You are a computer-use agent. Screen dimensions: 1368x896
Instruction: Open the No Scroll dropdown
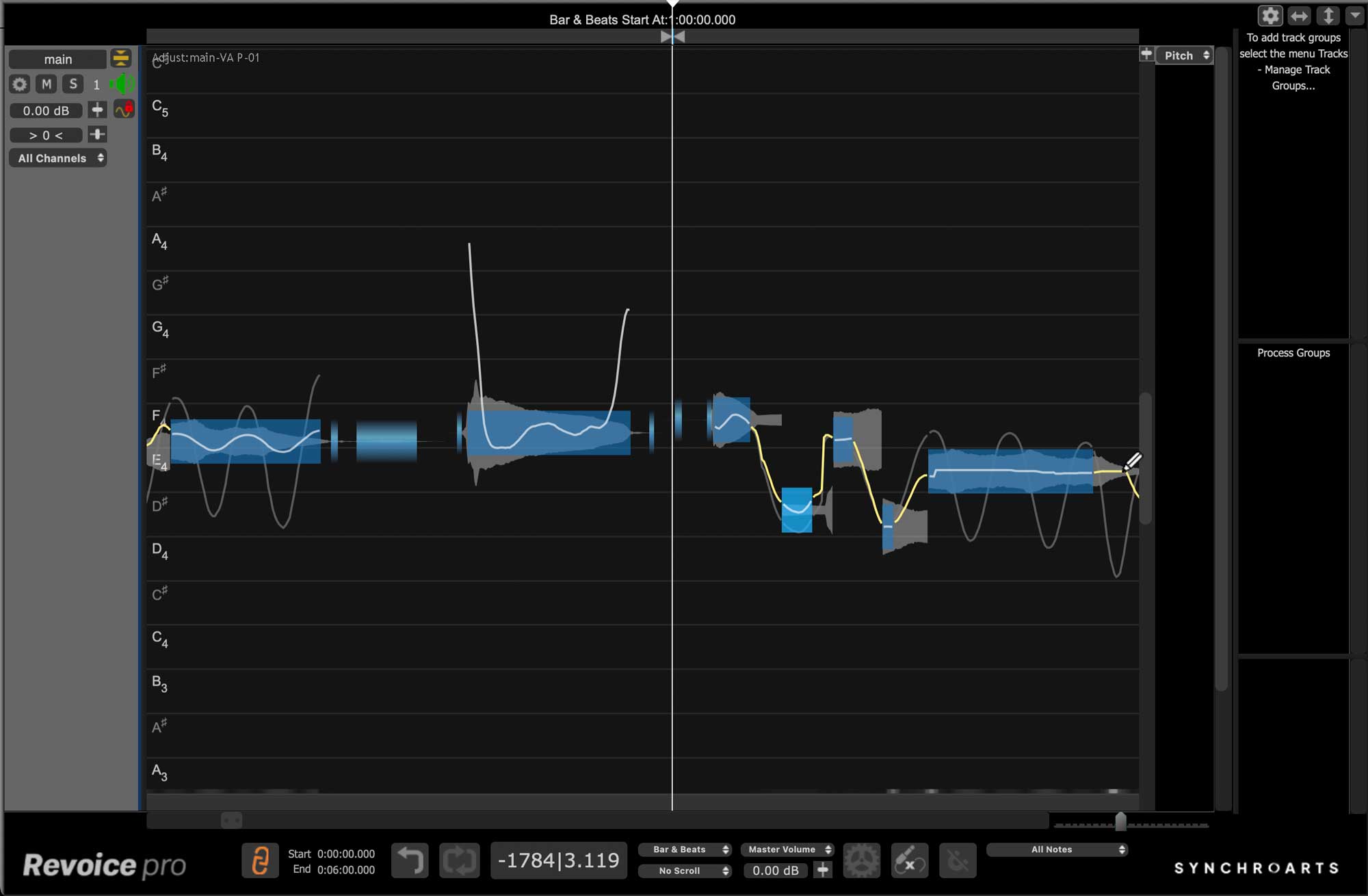(685, 871)
